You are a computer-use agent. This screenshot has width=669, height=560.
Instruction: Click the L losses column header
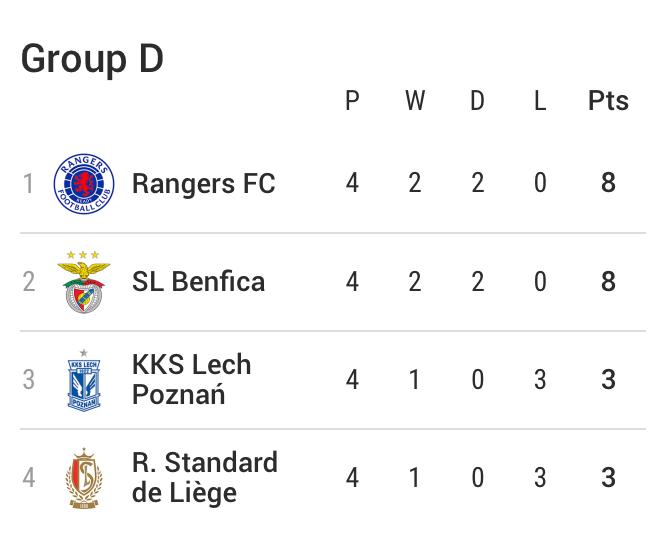click(x=540, y=101)
